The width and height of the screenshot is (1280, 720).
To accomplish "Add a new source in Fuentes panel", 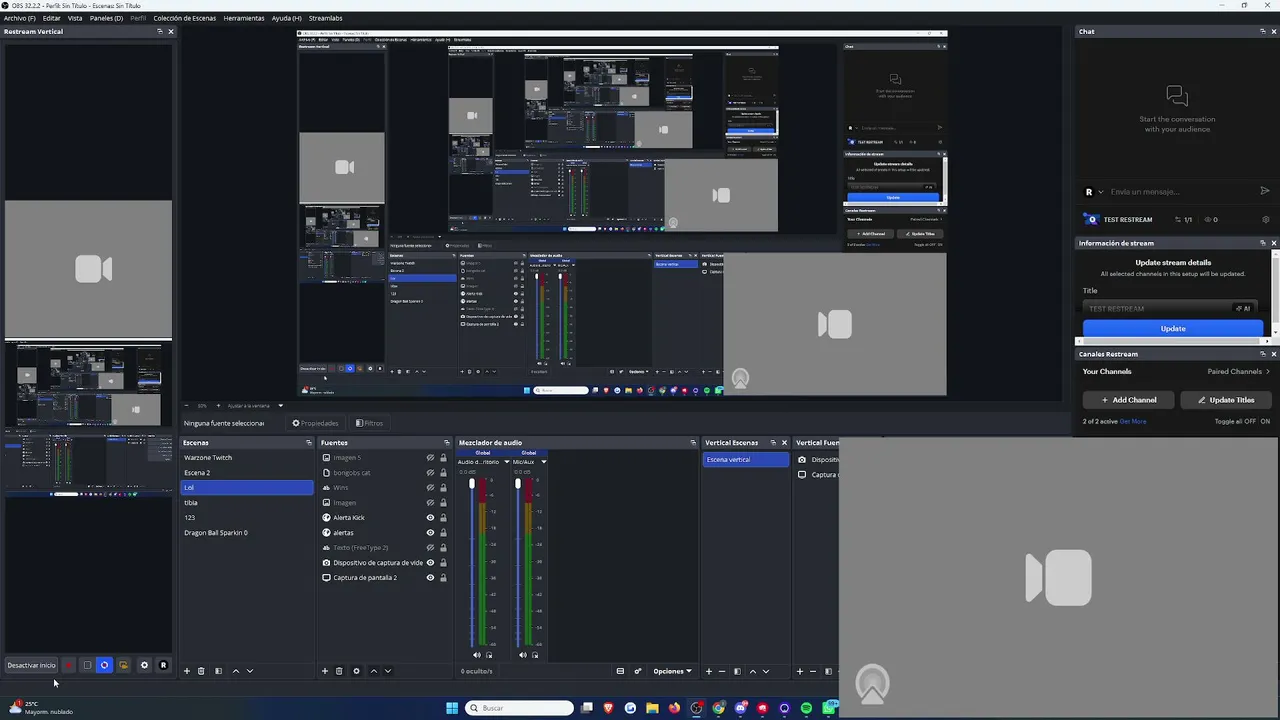I will click(325, 671).
